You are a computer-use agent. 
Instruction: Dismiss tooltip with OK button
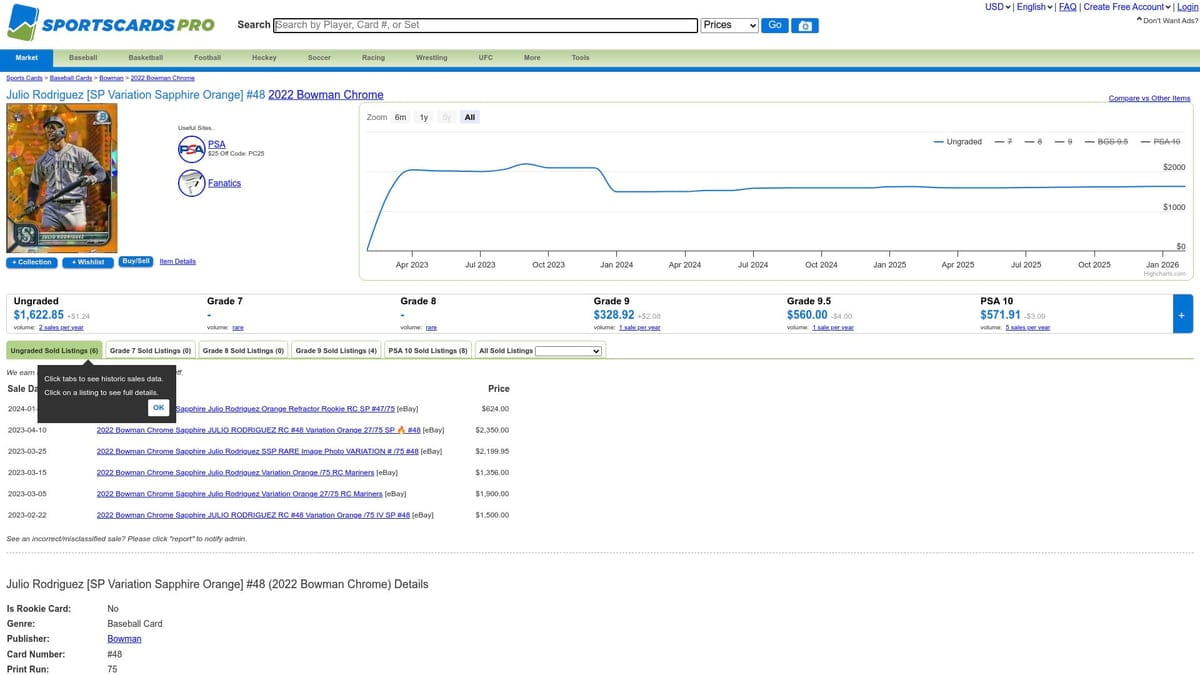[158, 407]
